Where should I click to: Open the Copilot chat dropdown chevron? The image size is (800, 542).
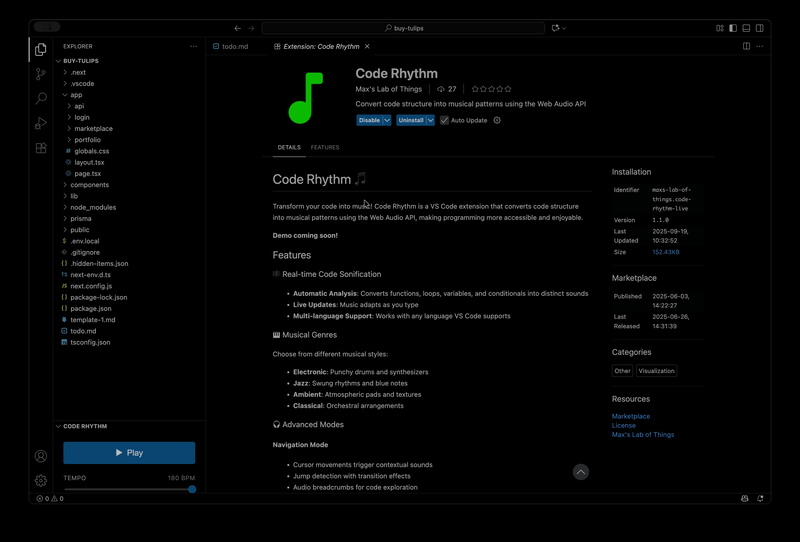coord(564,28)
